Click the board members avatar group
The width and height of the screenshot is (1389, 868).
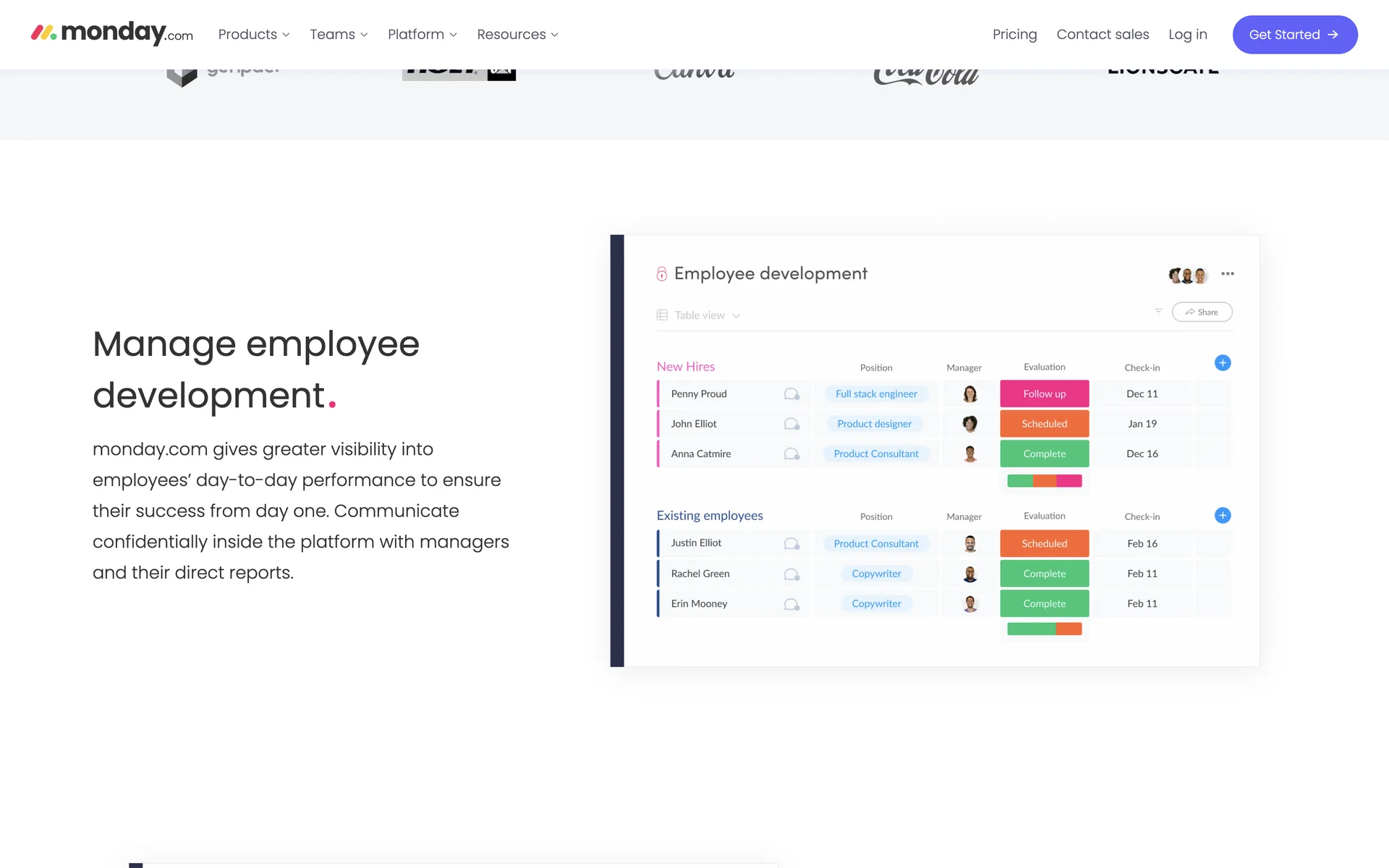tap(1188, 275)
